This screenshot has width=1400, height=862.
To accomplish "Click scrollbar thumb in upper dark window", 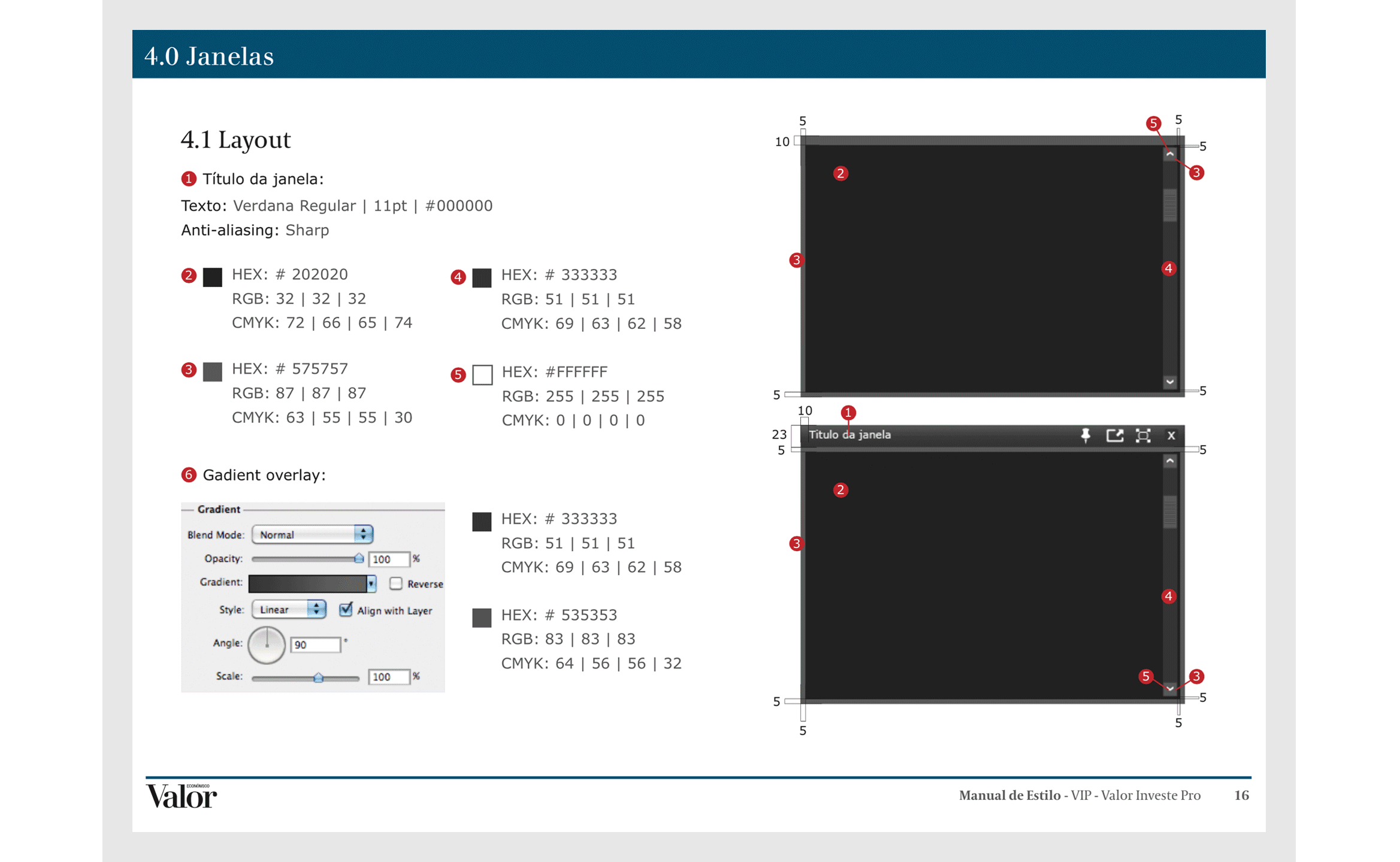I will pyautogui.click(x=1169, y=205).
